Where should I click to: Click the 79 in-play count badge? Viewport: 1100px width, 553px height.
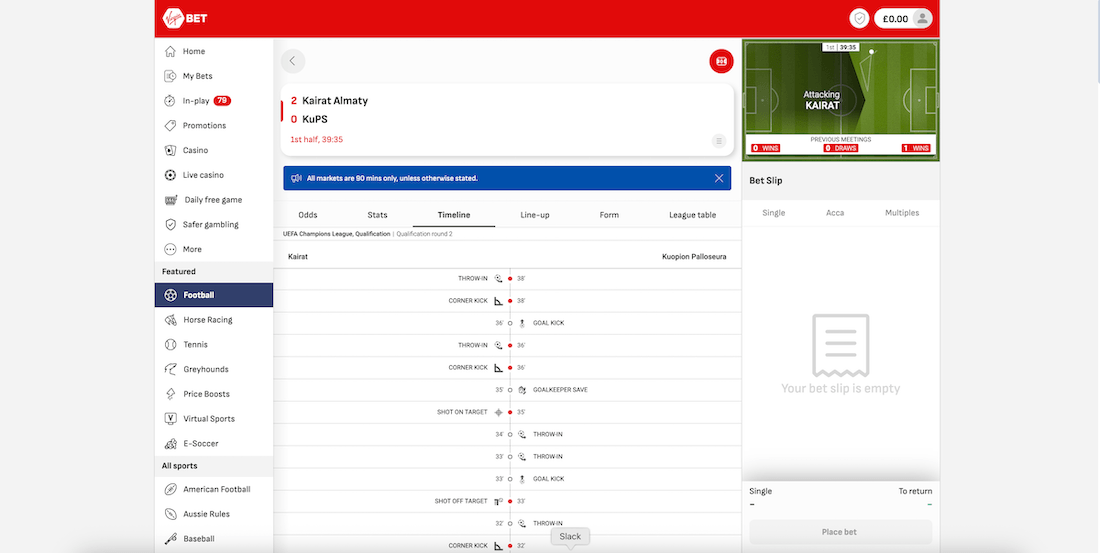[222, 100]
